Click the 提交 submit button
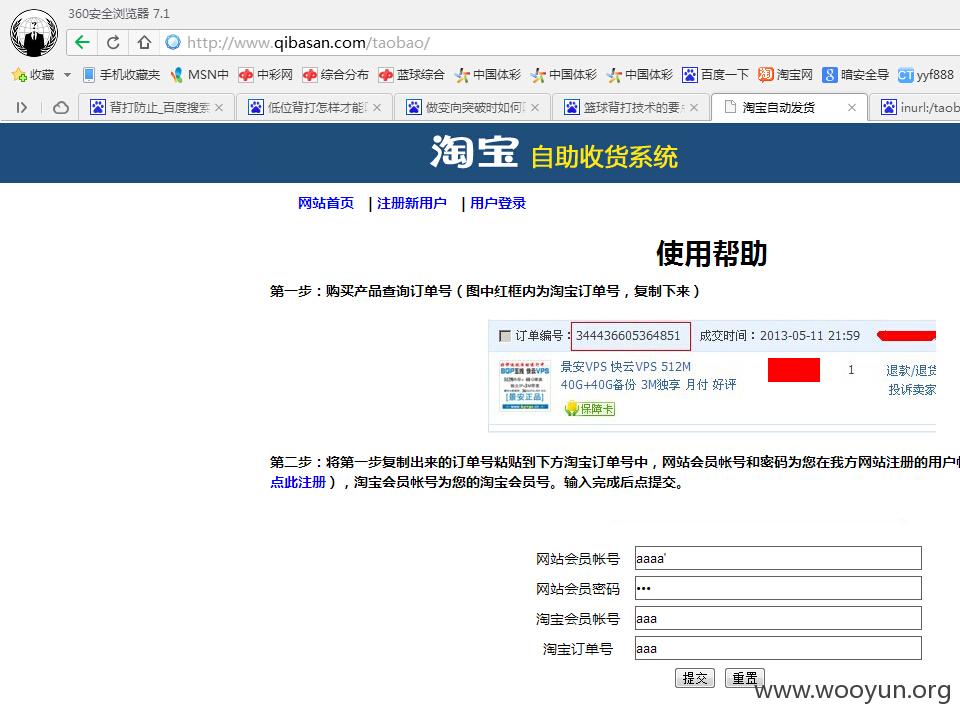The width and height of the screenshot is (960, 719). pos(695,678)
